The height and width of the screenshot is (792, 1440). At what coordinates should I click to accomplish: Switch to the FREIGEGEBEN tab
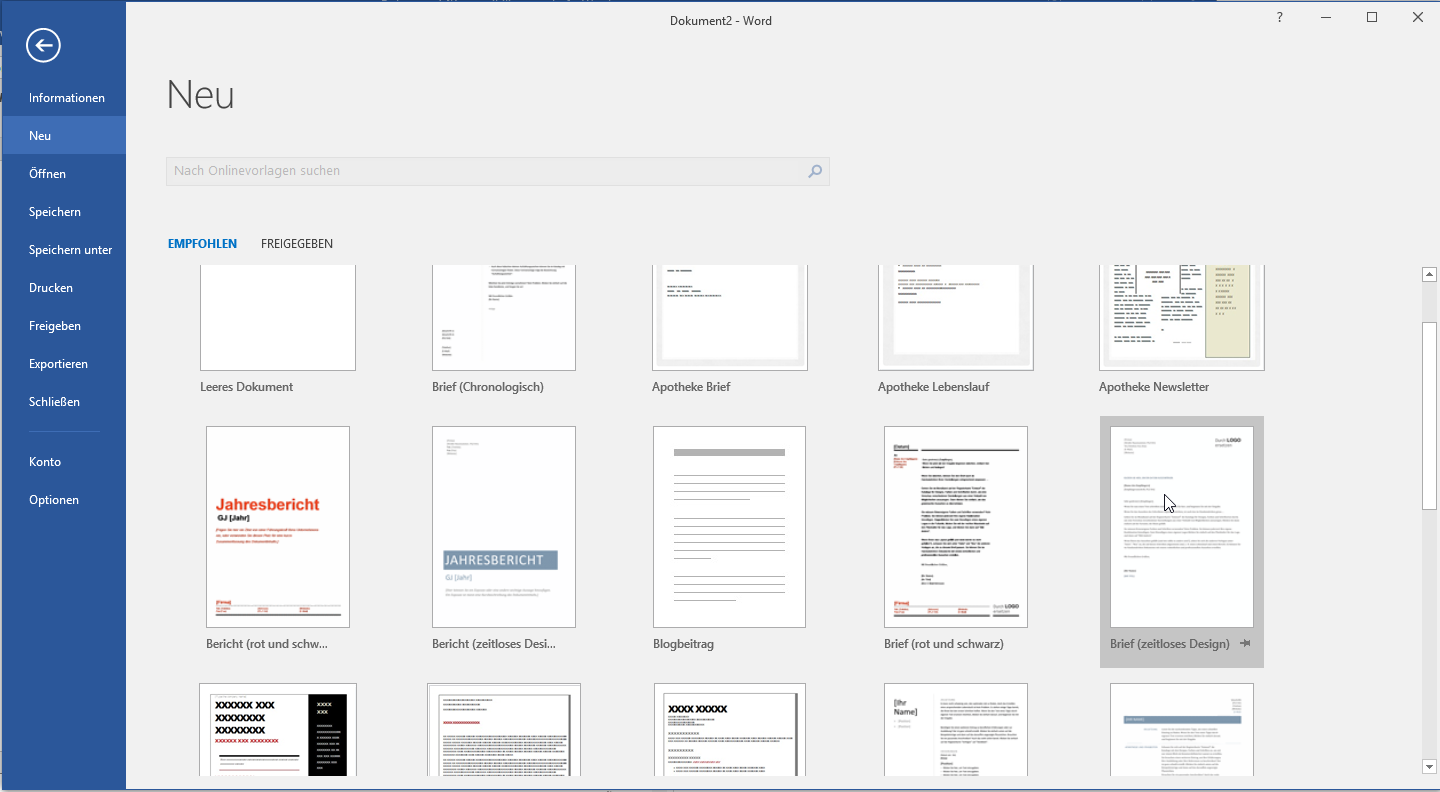(x=297, y=244)
